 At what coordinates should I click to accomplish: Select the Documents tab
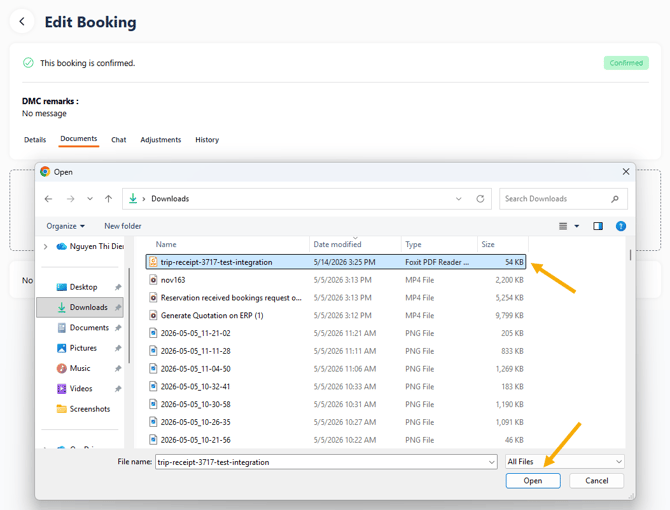pyautogui.click(x=79, y=139)
